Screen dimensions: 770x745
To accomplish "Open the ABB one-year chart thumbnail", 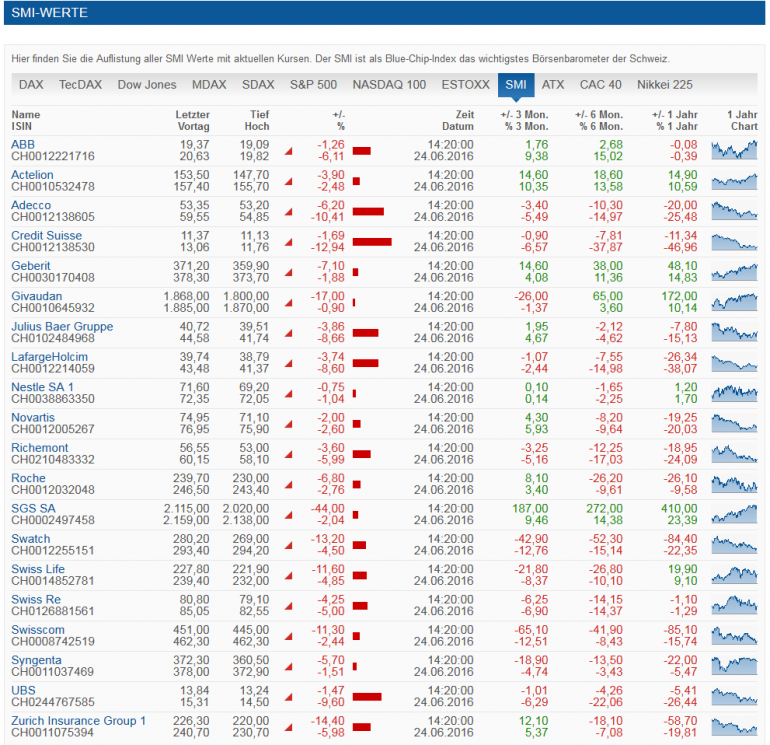I will point(734,150).
